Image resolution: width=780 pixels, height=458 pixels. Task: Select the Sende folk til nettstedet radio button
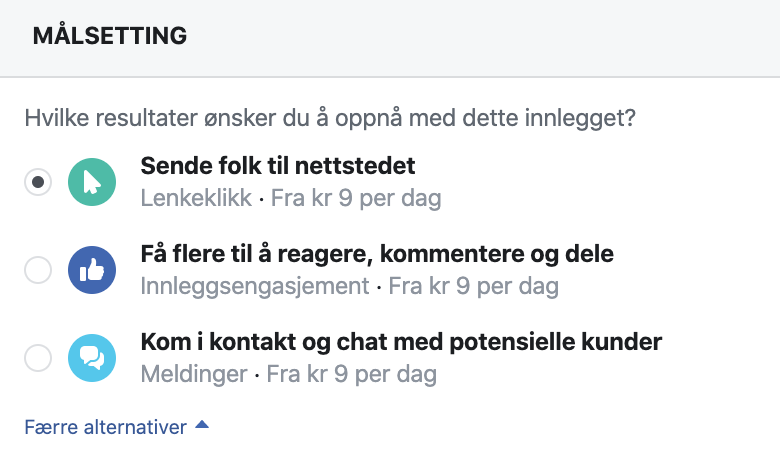38,182
